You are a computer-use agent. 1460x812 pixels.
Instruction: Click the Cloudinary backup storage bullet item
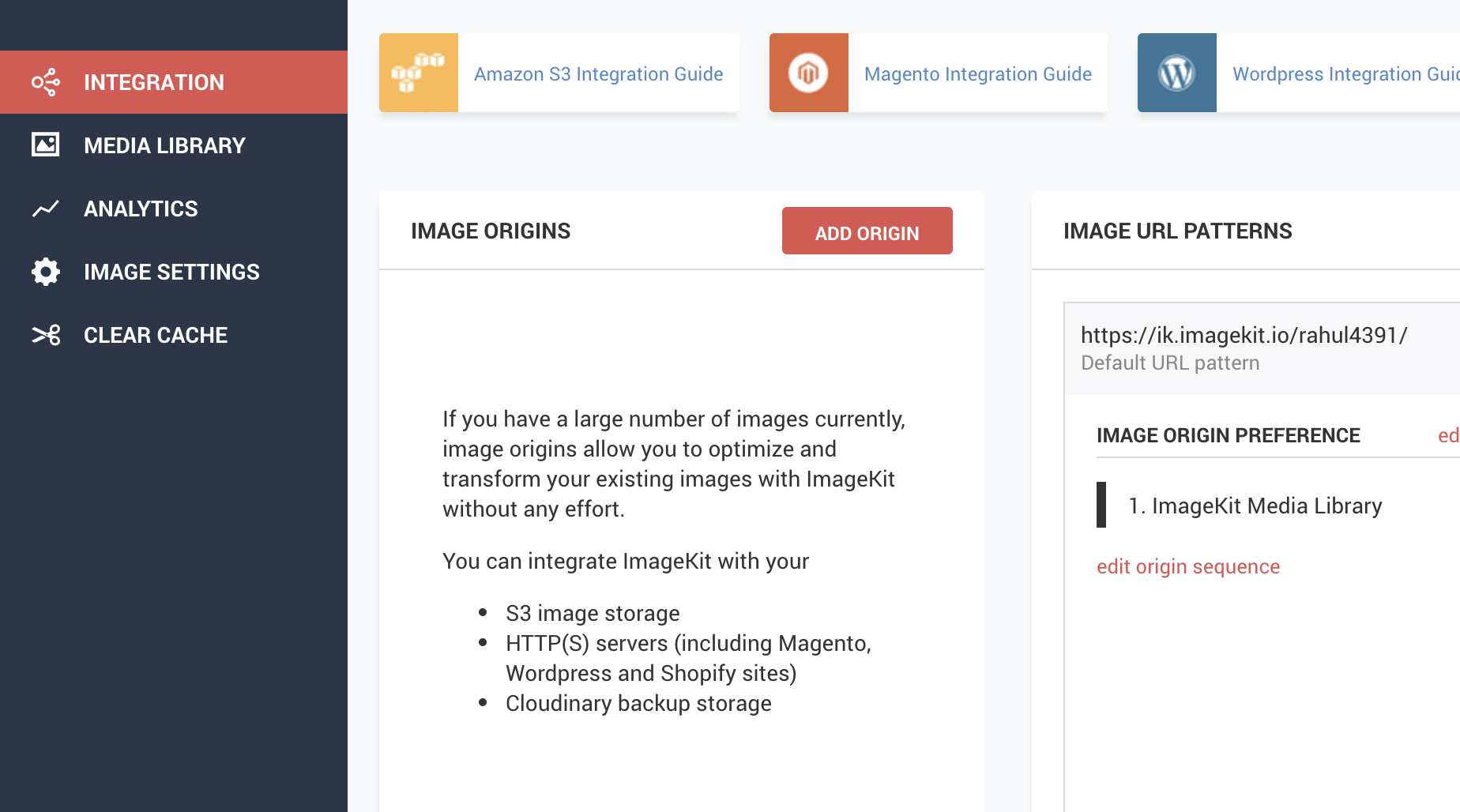(638, 703)
